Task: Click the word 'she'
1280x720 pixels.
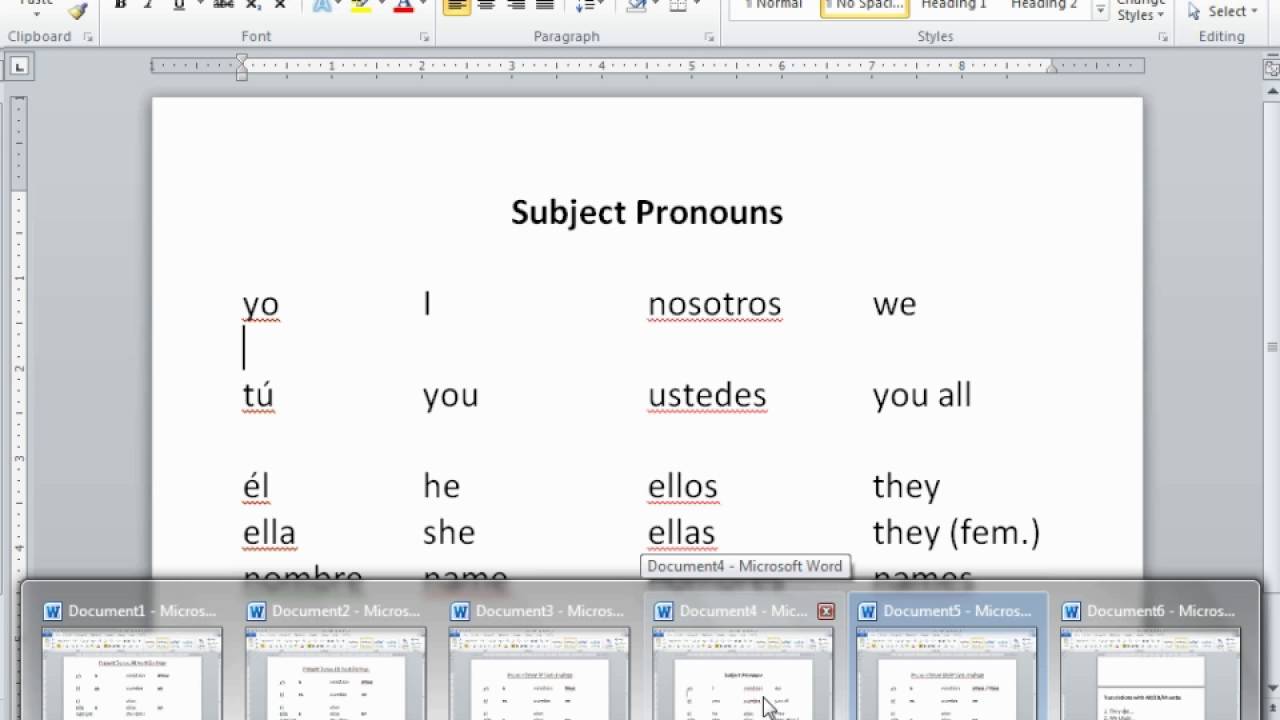Action: point(449,533)
